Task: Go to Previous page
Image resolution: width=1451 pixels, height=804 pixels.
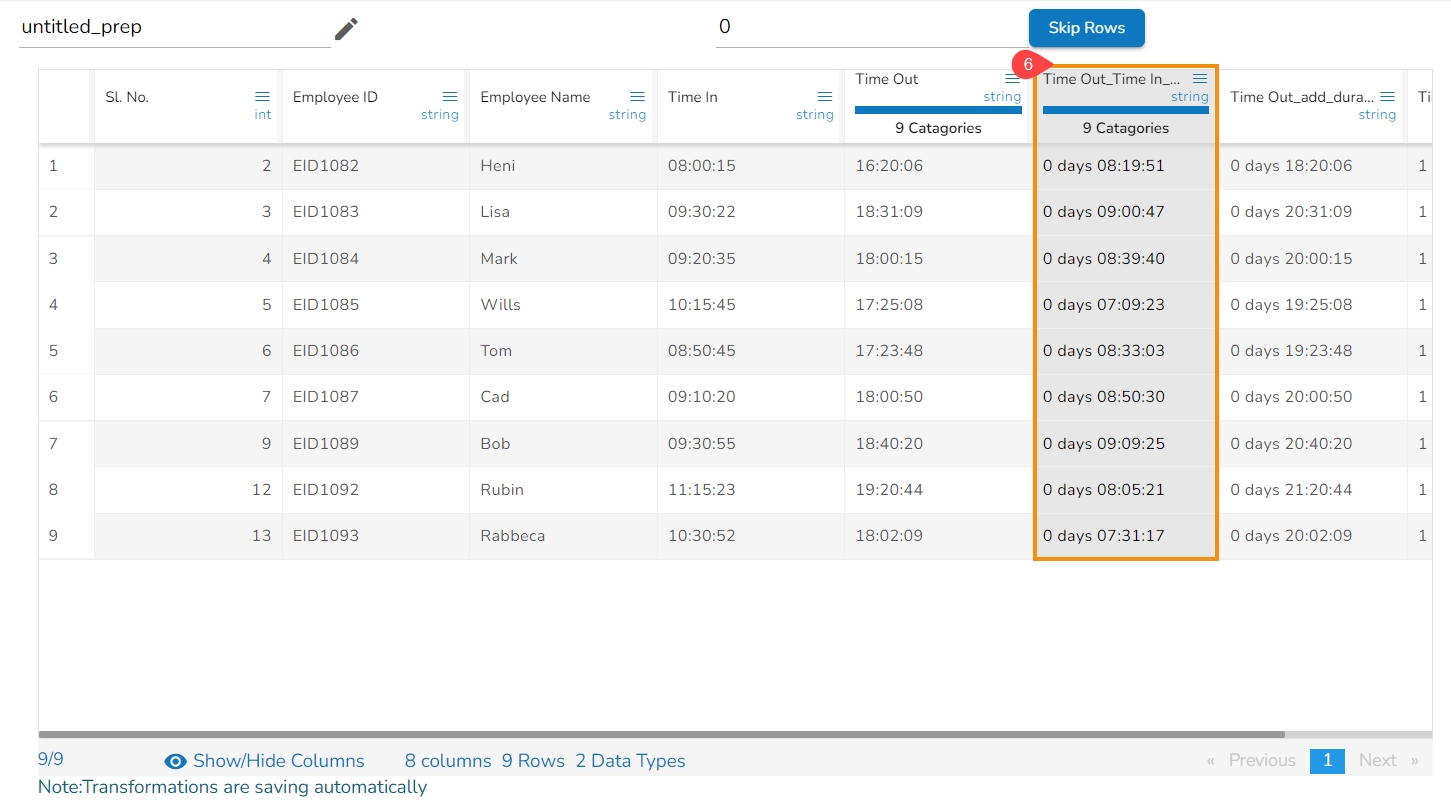Action: coord(1261,761)
